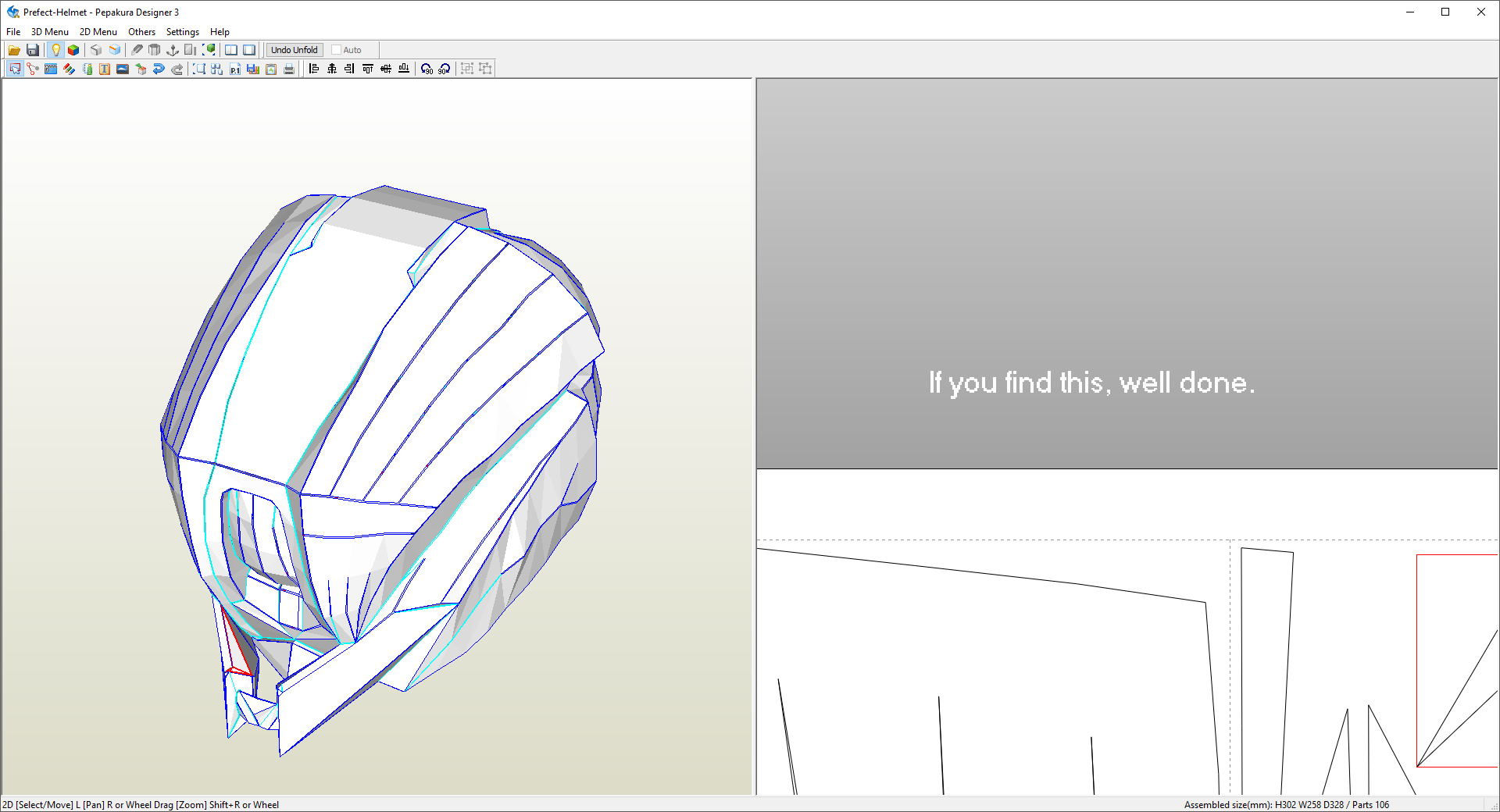Click the clipboard icon
1500x812 pixels.
click(271, 69)
